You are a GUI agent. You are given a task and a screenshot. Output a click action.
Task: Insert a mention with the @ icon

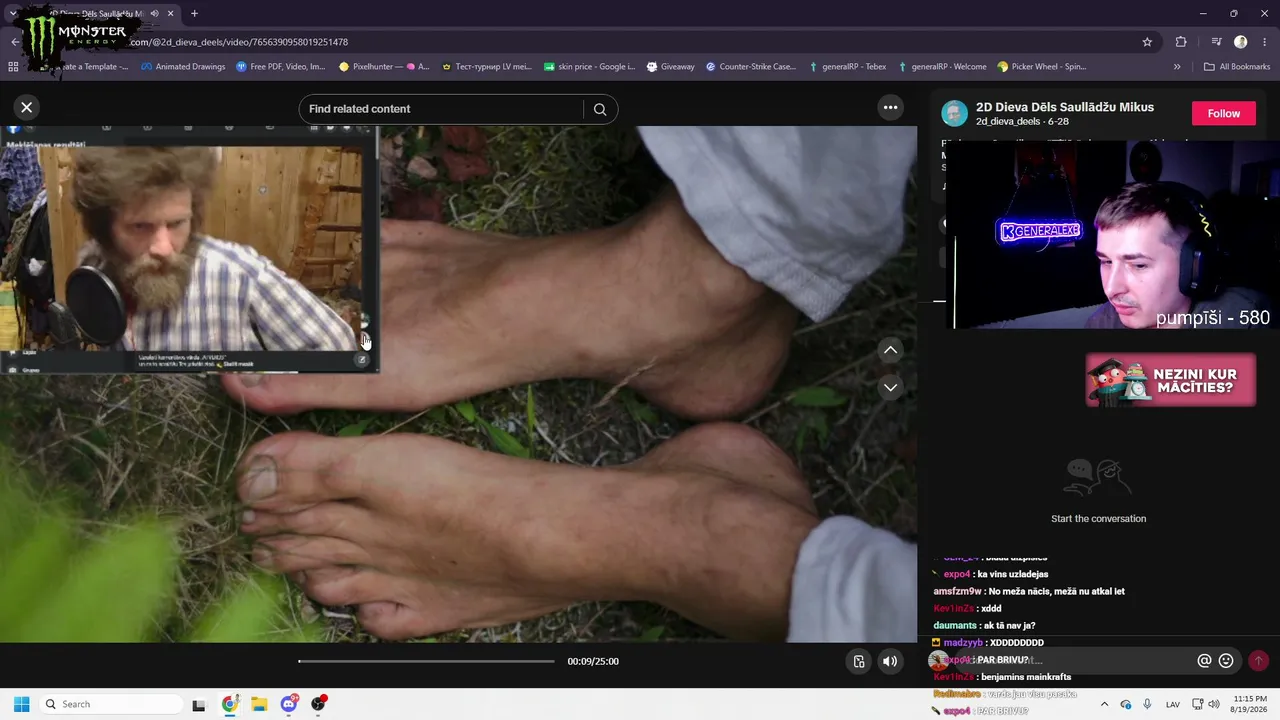(x=1204, y=660)
